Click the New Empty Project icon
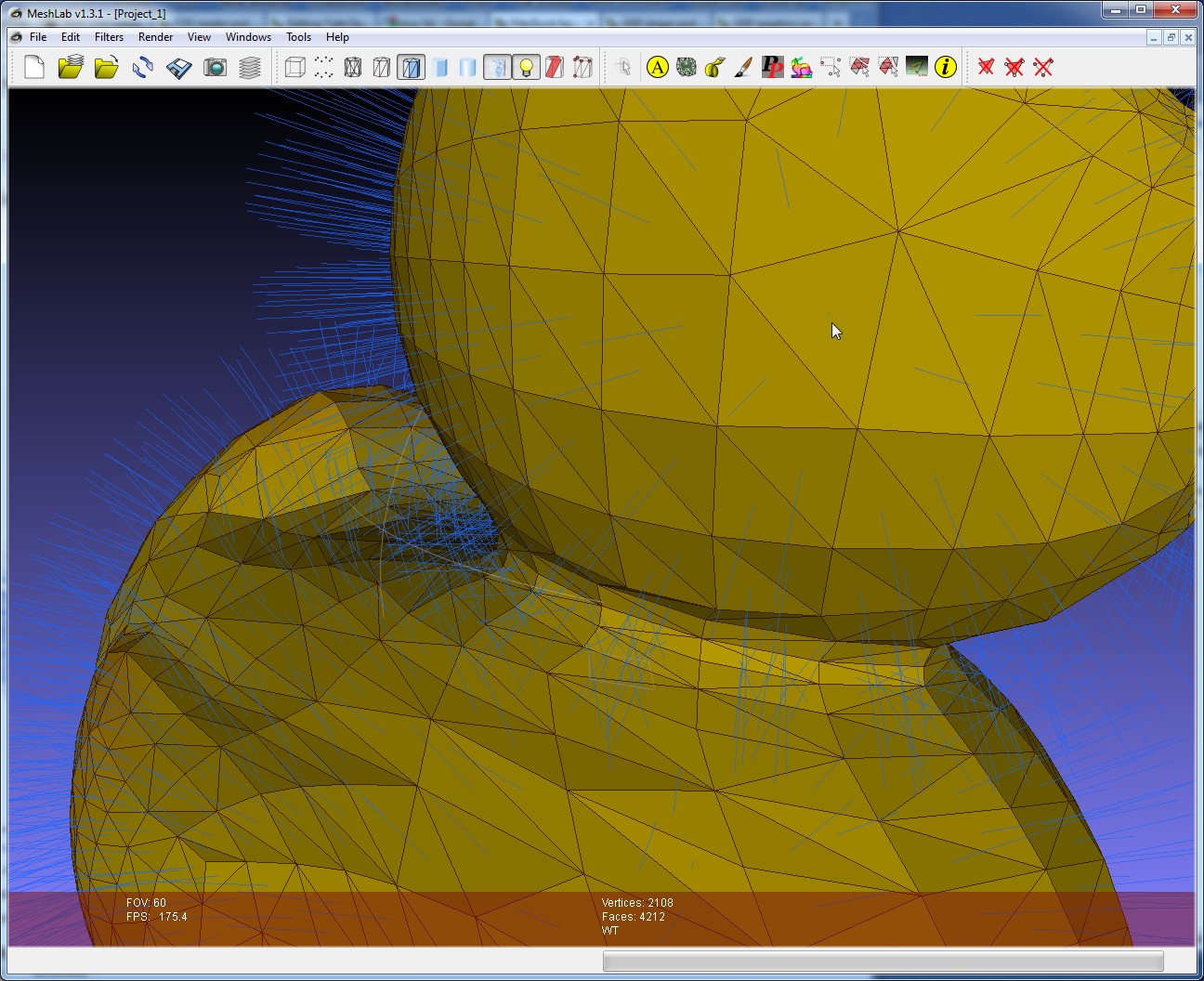1204x981 pixels. [34, 67]
